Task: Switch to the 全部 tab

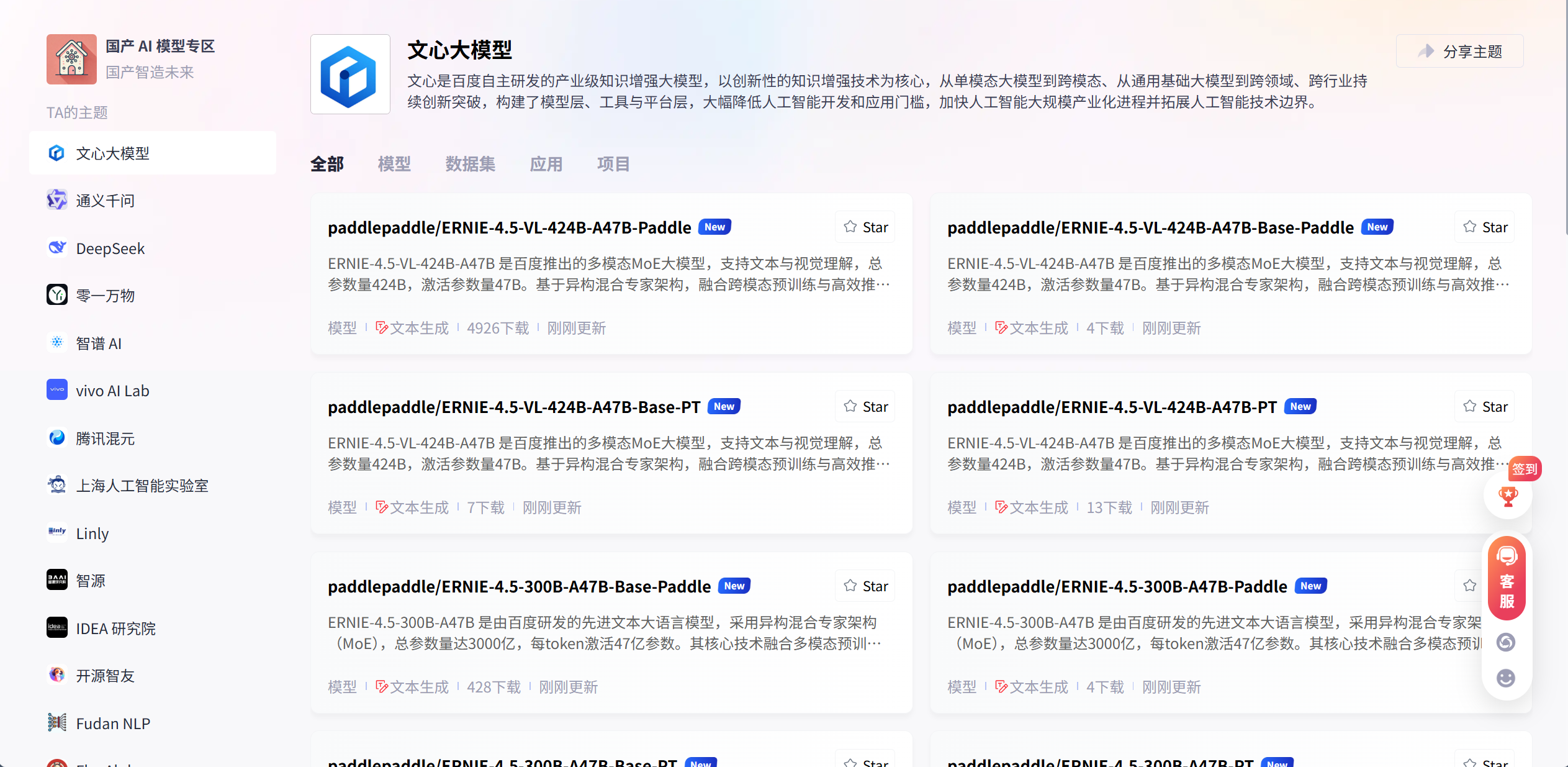Action: click(327, 164)
